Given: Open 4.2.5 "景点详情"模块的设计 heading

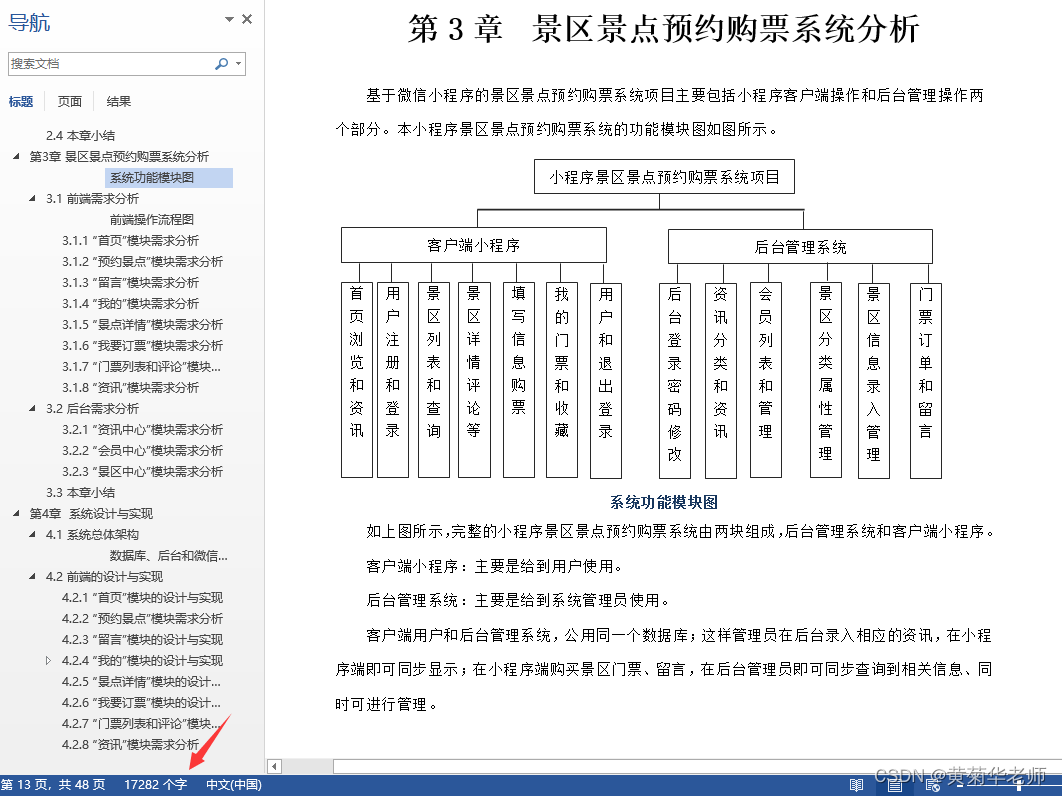Looking at the screenshot, I should (142, 682).
